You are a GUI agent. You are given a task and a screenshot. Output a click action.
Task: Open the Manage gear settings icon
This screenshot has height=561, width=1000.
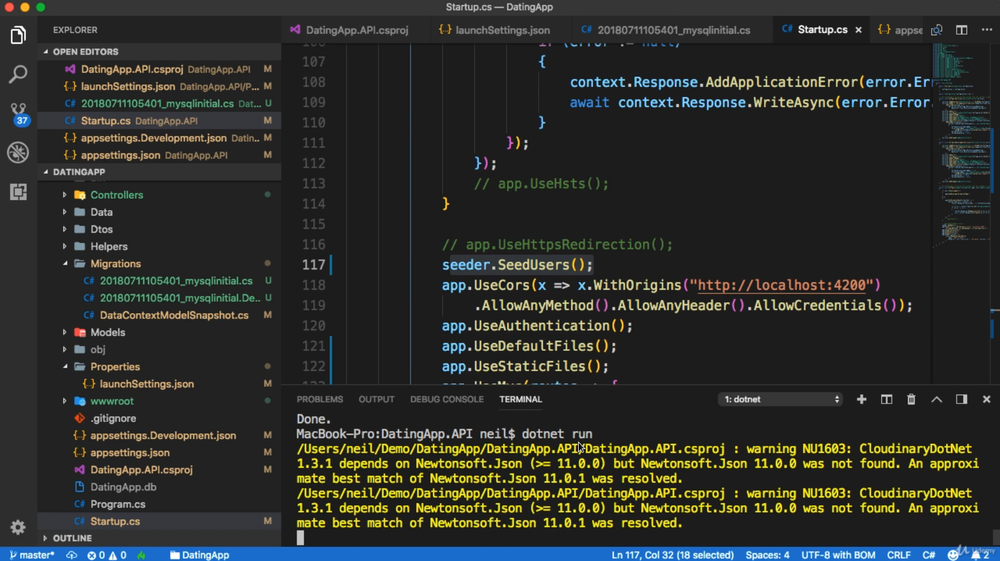pos(18,527)
